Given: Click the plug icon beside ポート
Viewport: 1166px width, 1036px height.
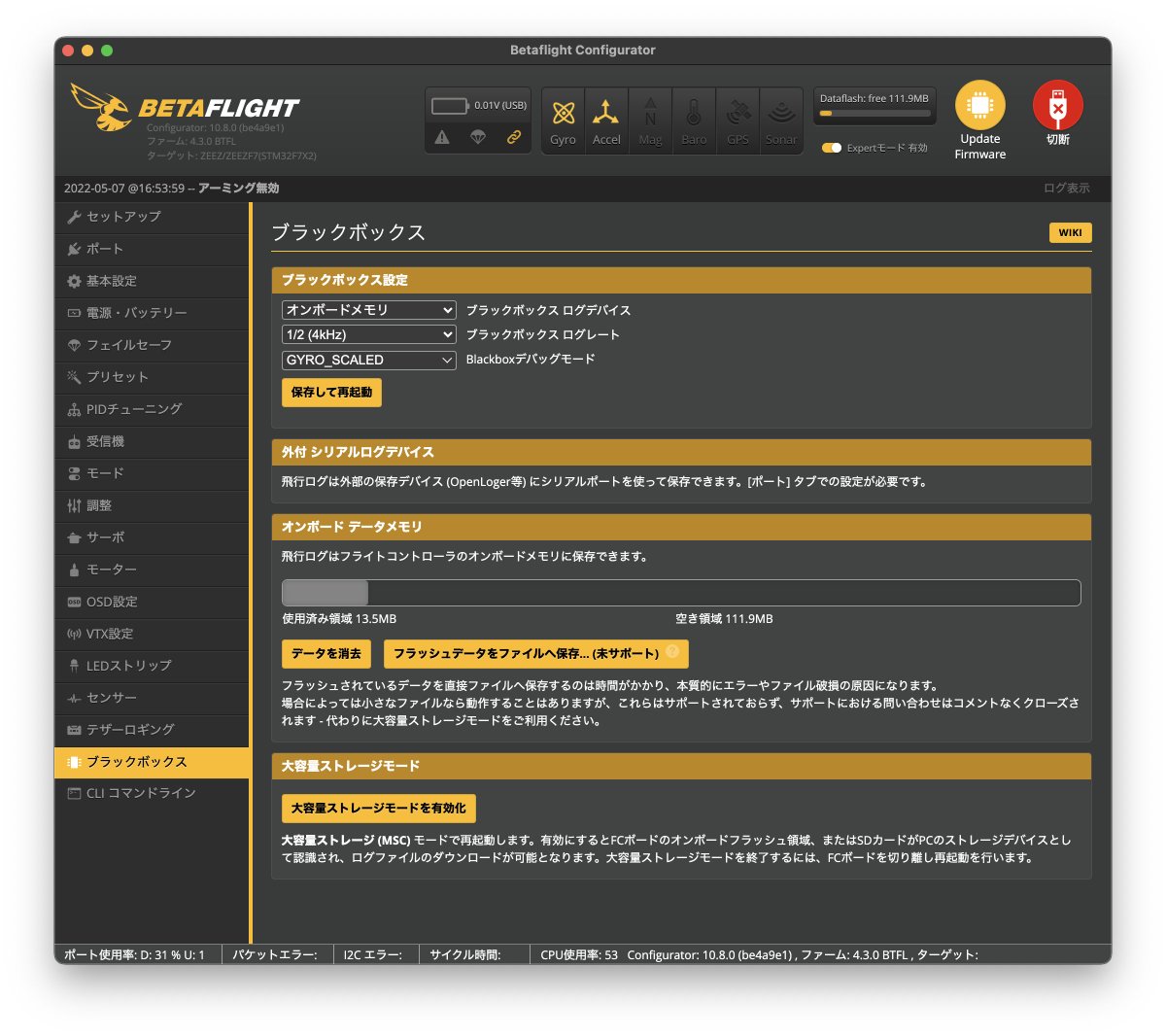Looking at the screenshot, I should click(x=74, y=249).
